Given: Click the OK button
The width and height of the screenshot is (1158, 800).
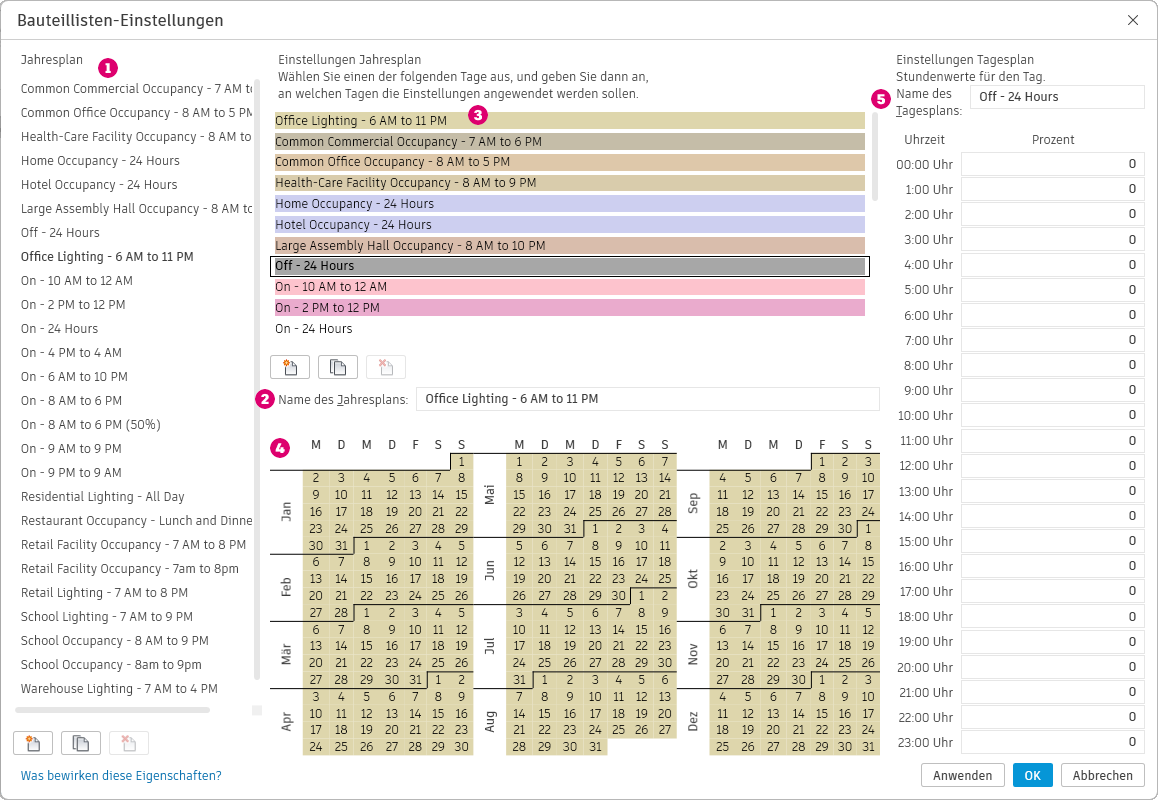Looking at the screenshot, I should point(1032,775).
